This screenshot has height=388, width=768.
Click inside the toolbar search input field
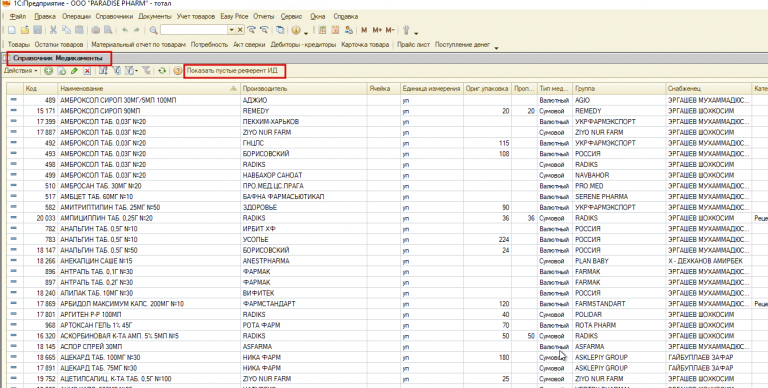(194, 30)
